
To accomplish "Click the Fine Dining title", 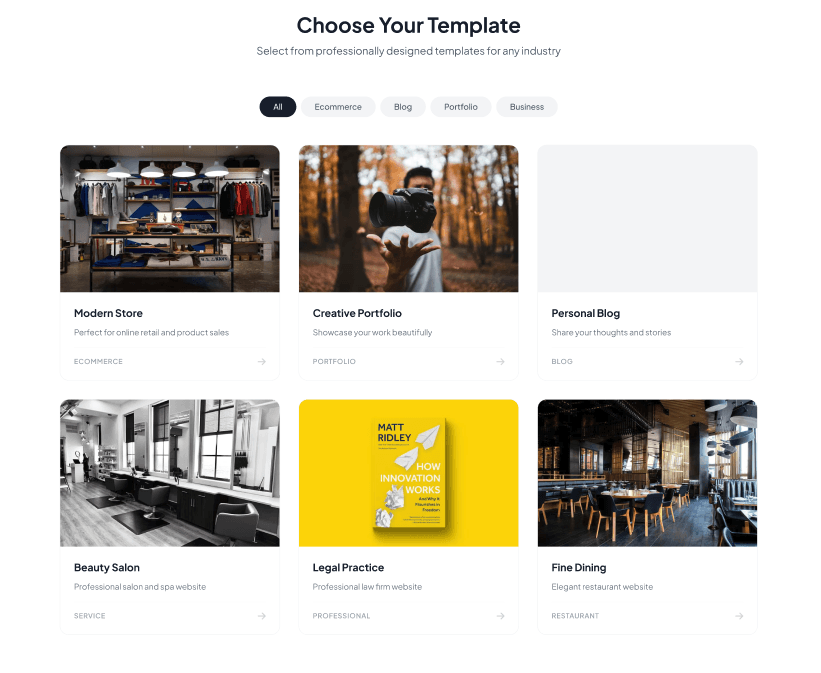I will pos(579,568).
